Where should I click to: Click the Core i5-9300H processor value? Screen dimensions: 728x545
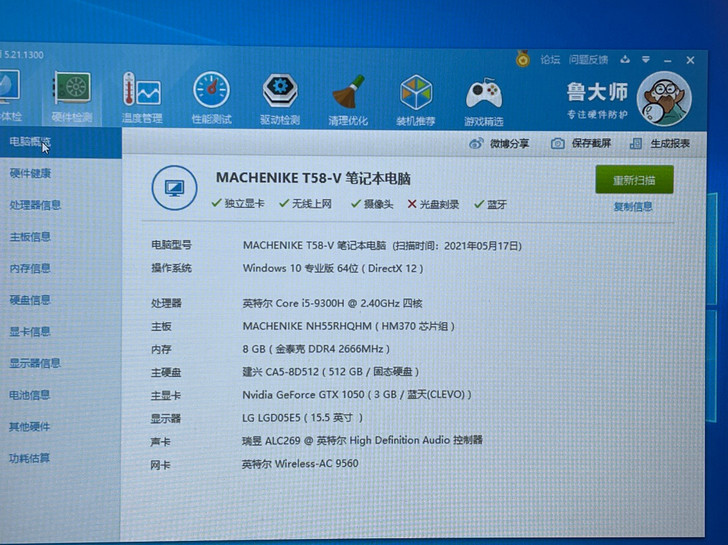[x=332, y=304]
